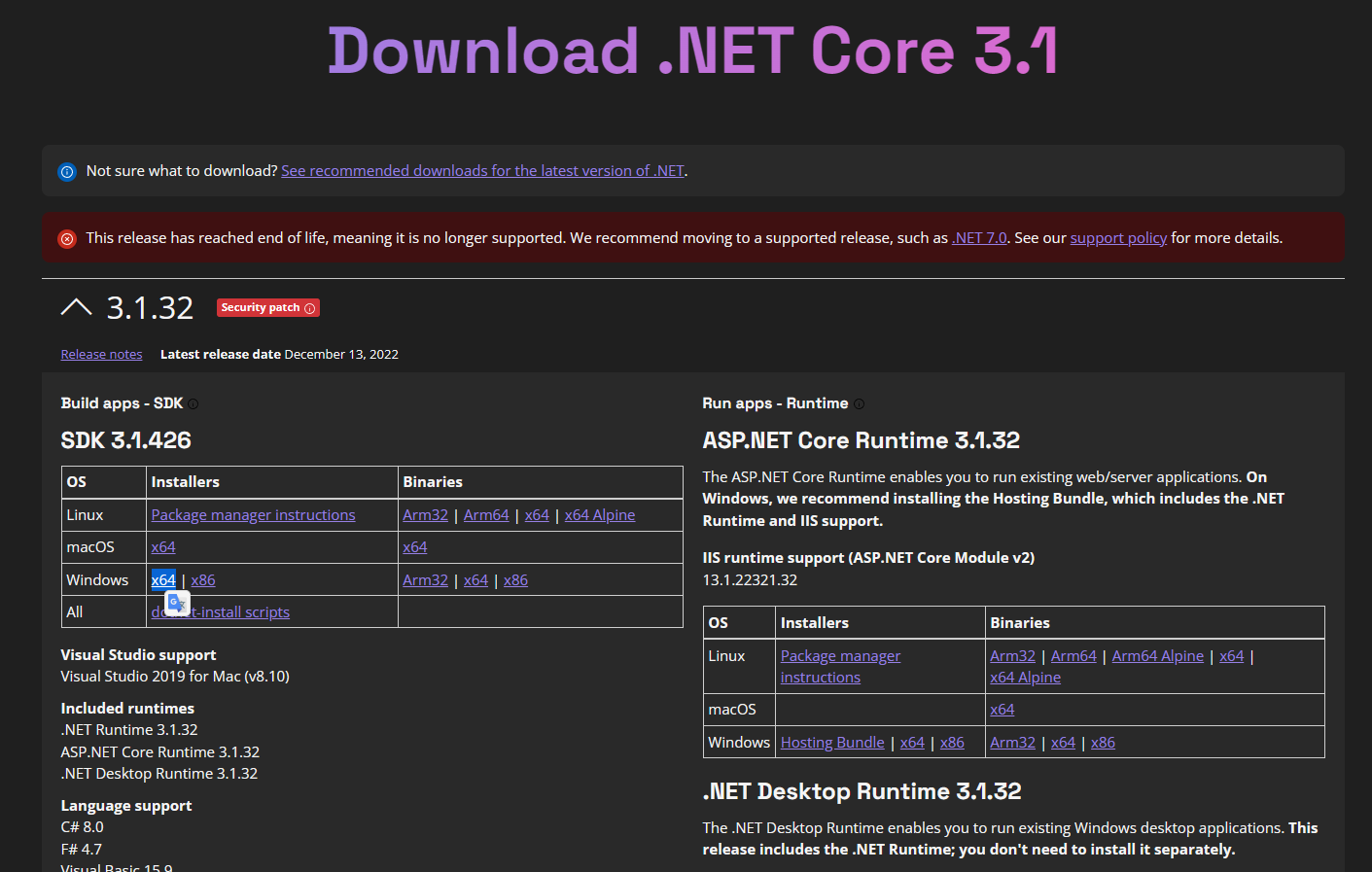Screen dimensions: 1372x872
Task: Download SDK Windows x64 installer
Action: tap(163, 580)
